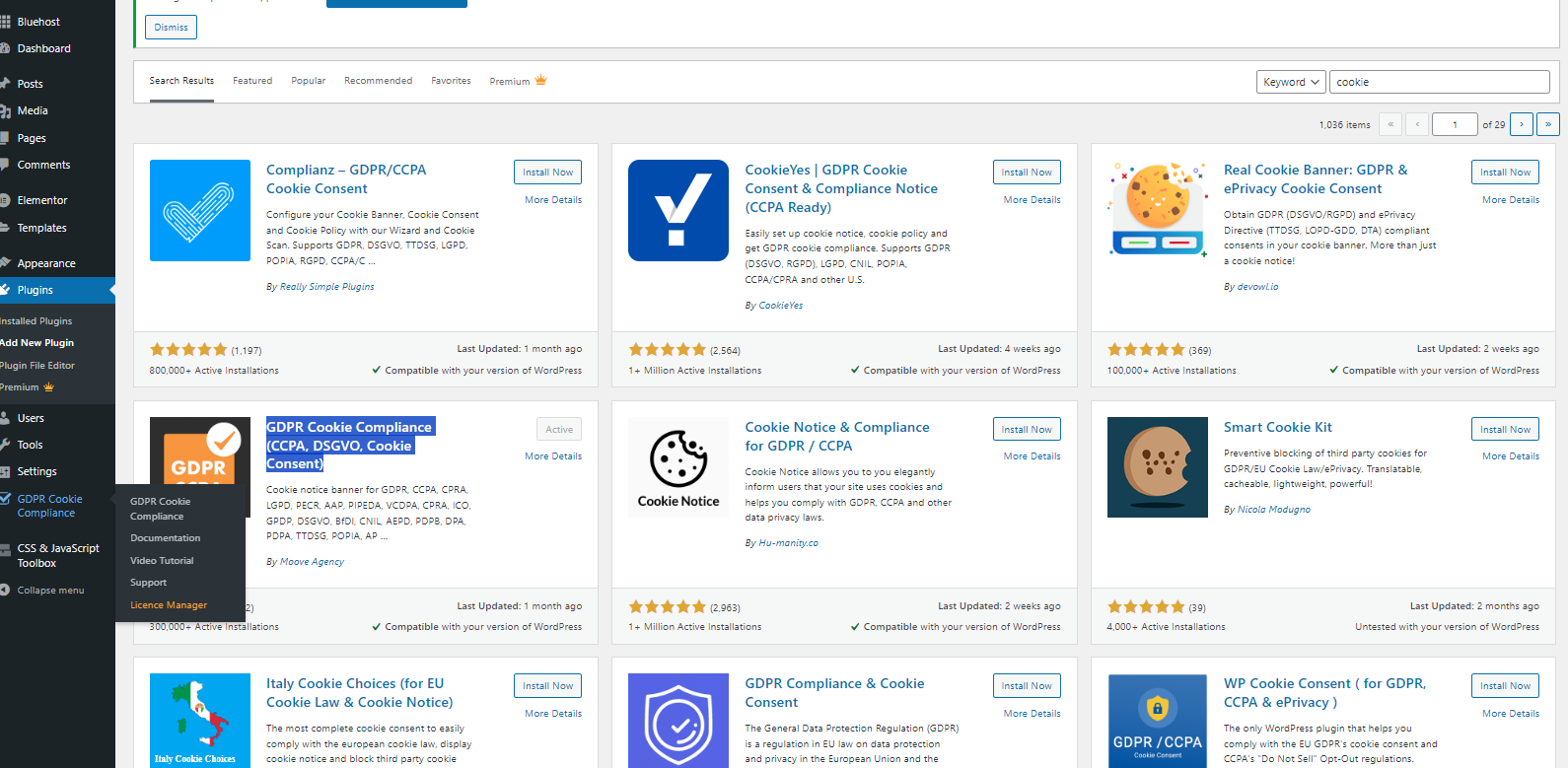Select Support in the flyout menu

[148, 583]
